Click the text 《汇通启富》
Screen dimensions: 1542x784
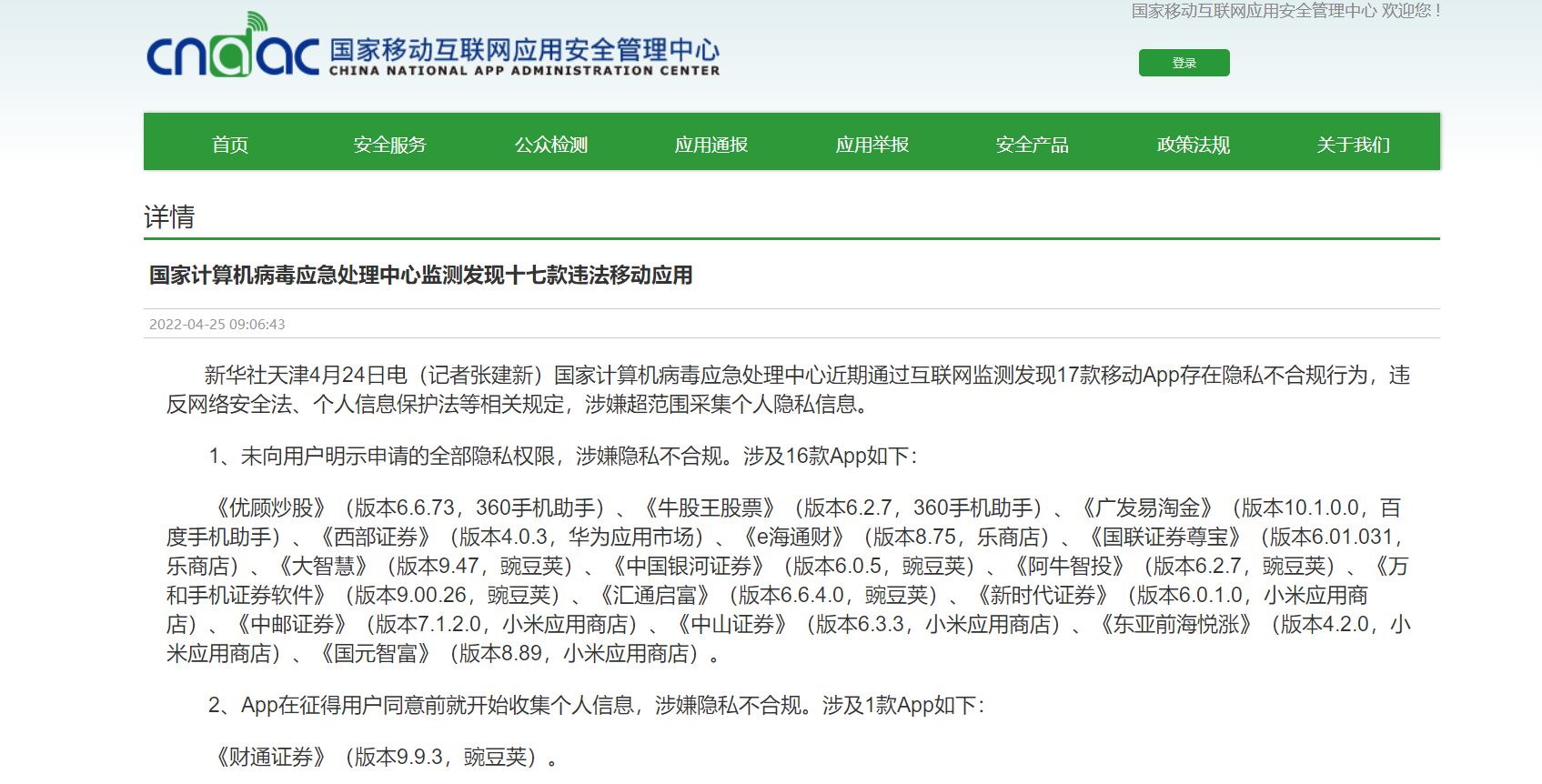click(x=655, y=595)
